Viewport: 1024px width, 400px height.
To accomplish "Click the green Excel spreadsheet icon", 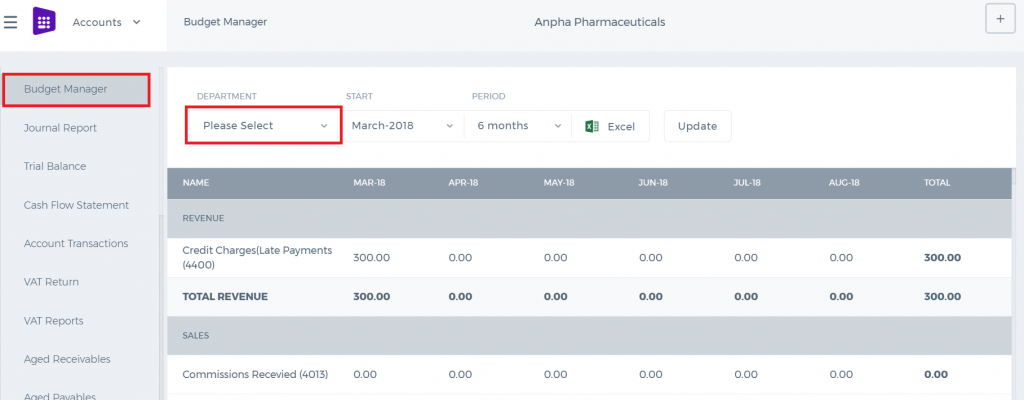I will click(592, 126).
